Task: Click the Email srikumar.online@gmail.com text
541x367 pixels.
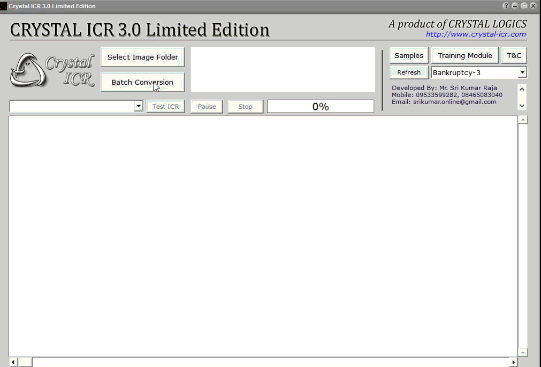Action: [x=444, y=102]
